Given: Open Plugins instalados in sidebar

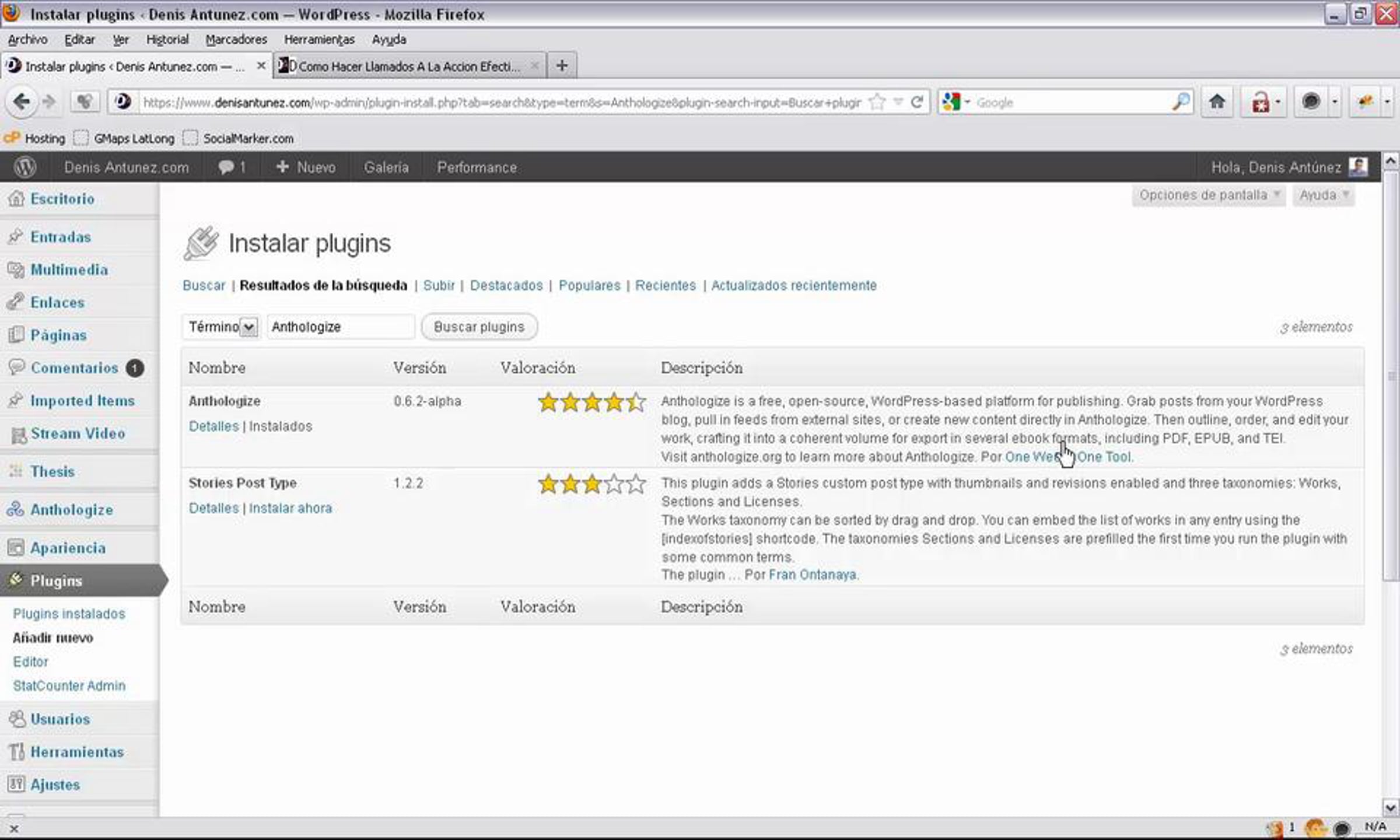Looking at the screenshot, I should 69,614.
